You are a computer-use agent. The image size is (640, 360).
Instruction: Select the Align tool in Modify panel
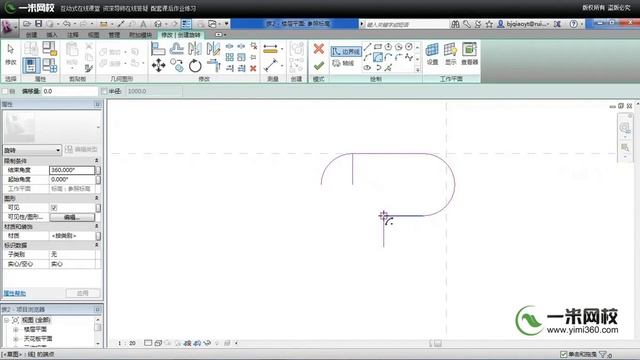coord(158,49)
